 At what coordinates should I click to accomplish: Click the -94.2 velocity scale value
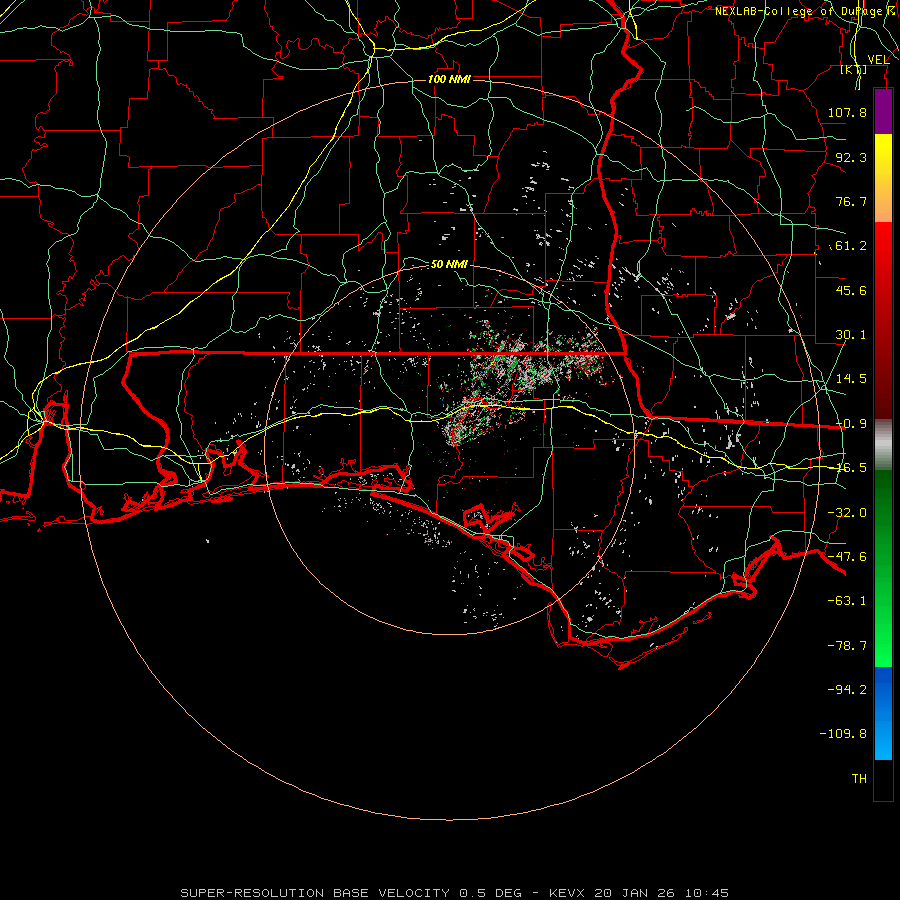tap(847, 689)
